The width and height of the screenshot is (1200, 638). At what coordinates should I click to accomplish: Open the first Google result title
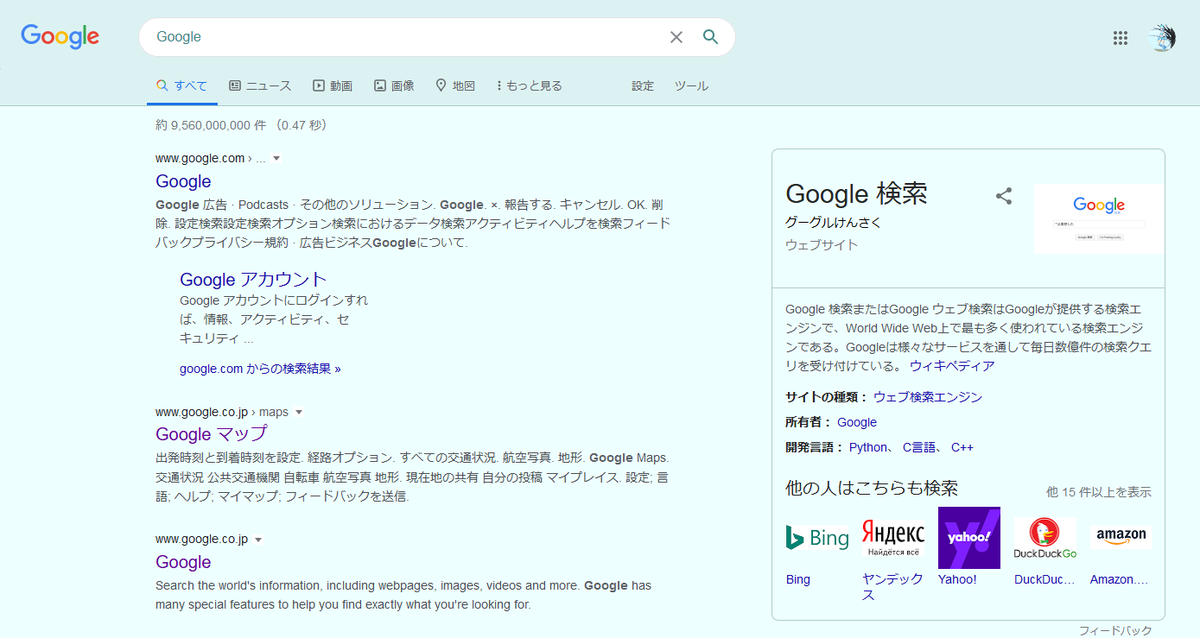pyautogui.click(x=183, y=181)
